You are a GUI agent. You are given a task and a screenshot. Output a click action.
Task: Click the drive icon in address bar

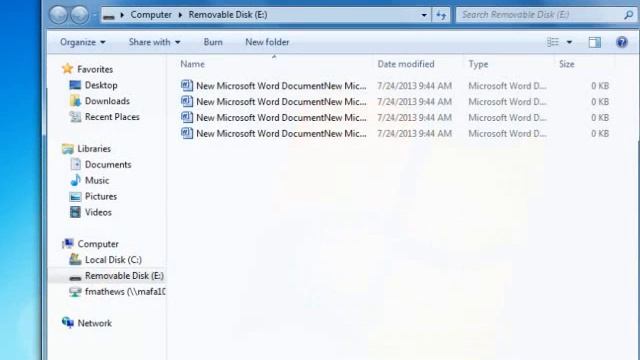[109, 16]
